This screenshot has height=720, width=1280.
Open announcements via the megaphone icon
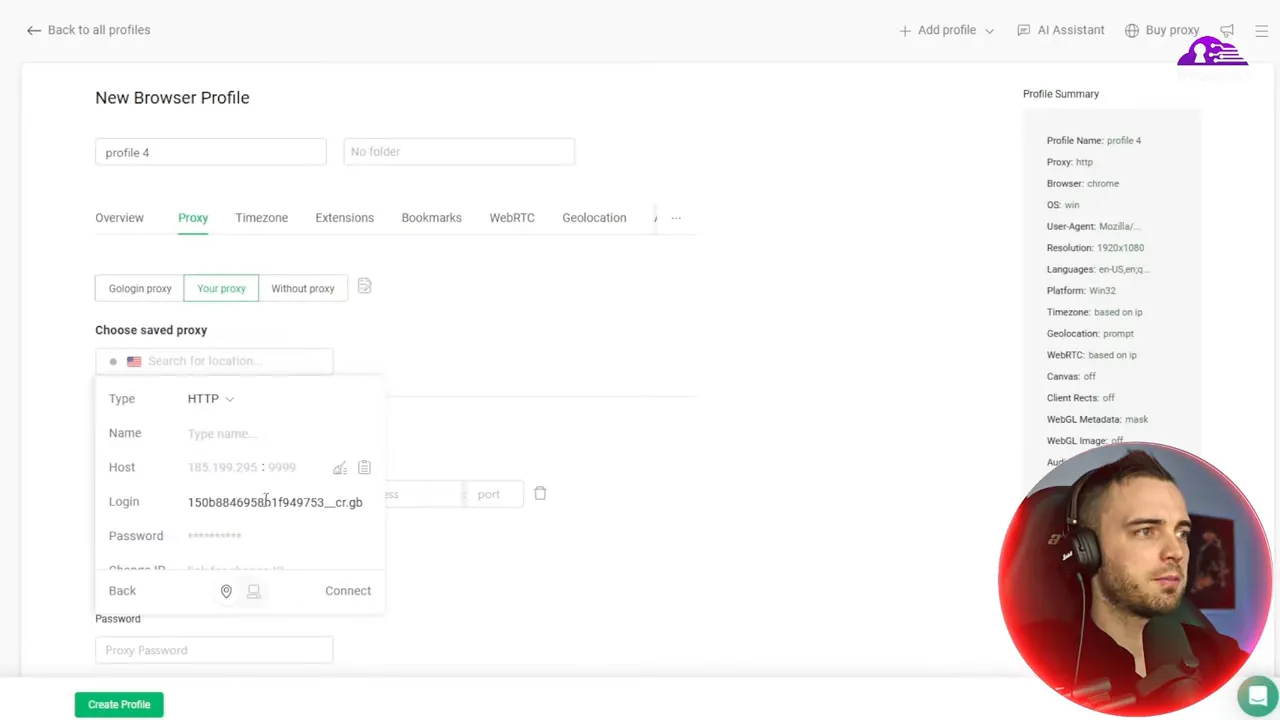(1227, 30)
